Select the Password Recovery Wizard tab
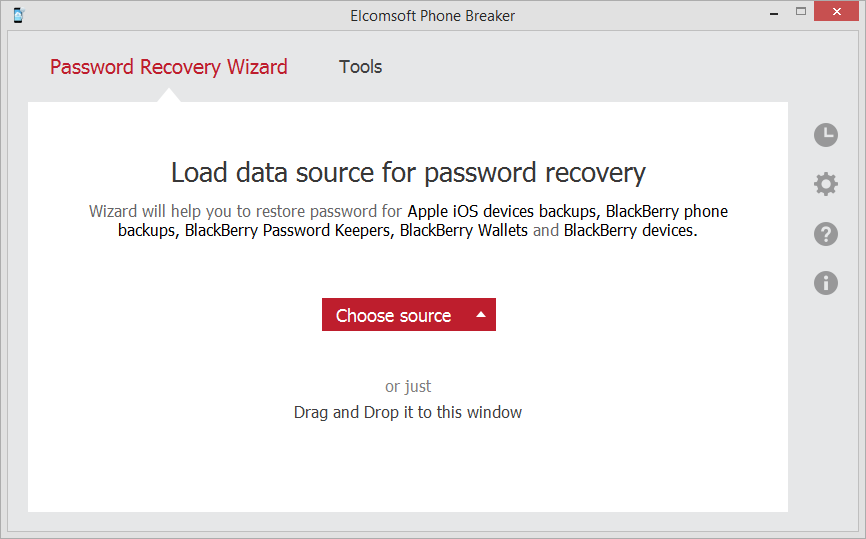Screen dimensions: 866x539 coord(168,67)
